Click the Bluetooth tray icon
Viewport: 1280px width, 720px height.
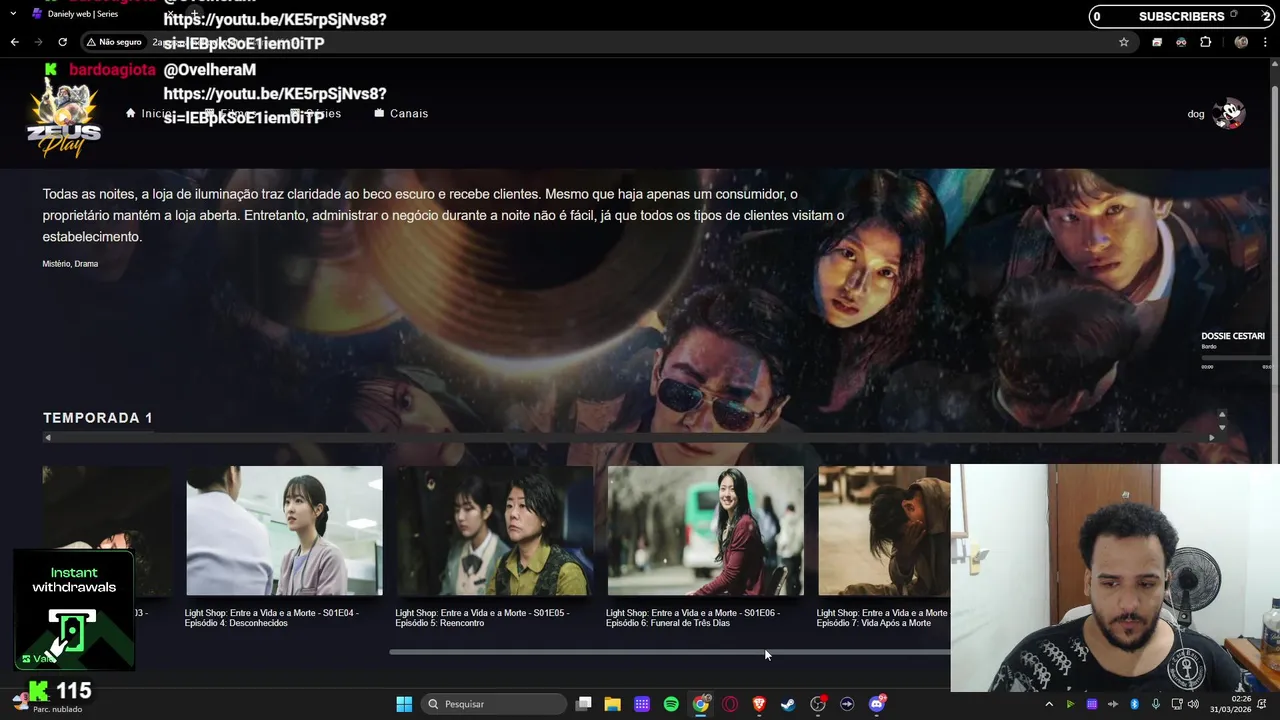(x=1135, y=704)
